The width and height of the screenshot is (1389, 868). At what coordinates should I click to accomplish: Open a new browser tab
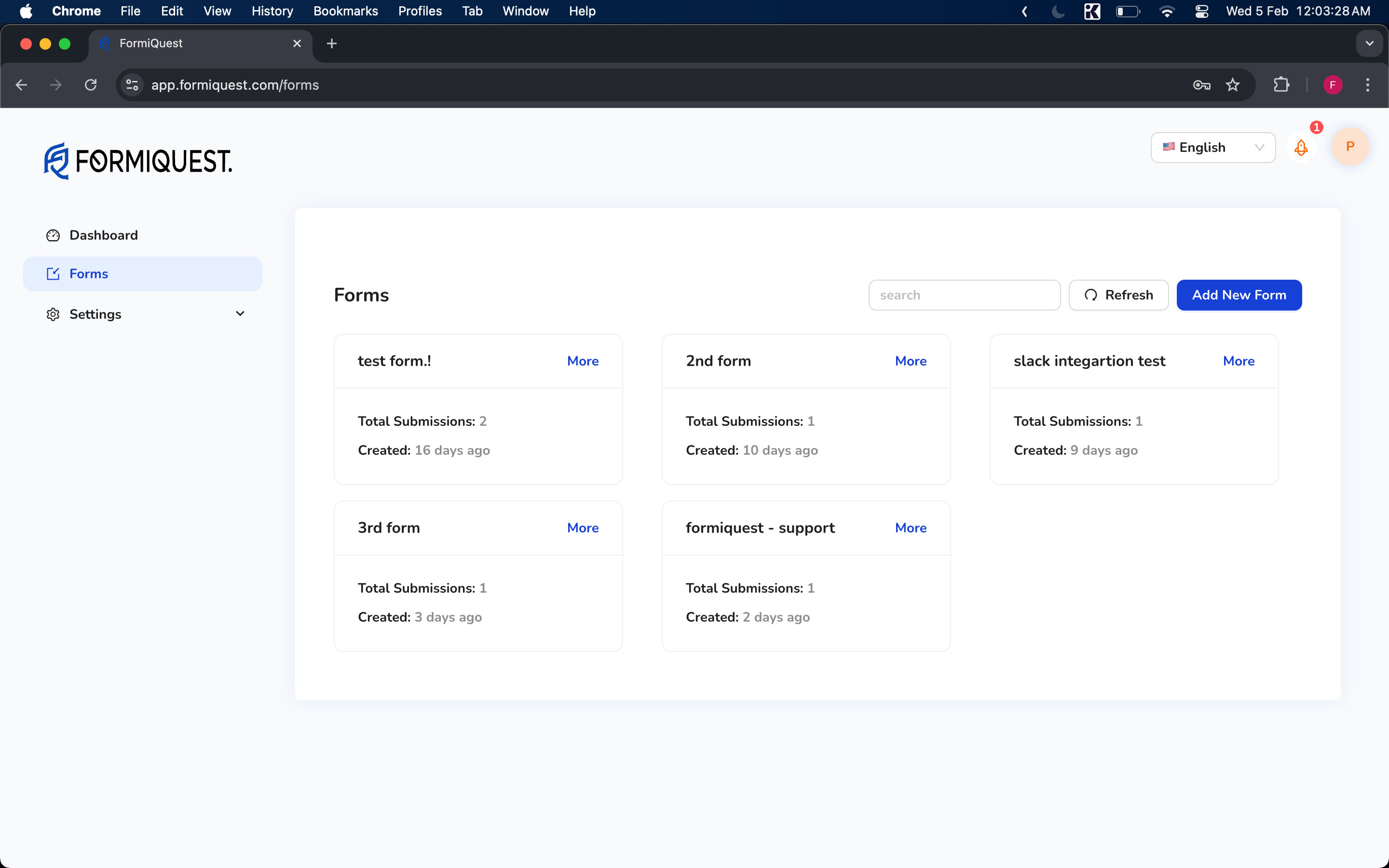coord(331,43)
